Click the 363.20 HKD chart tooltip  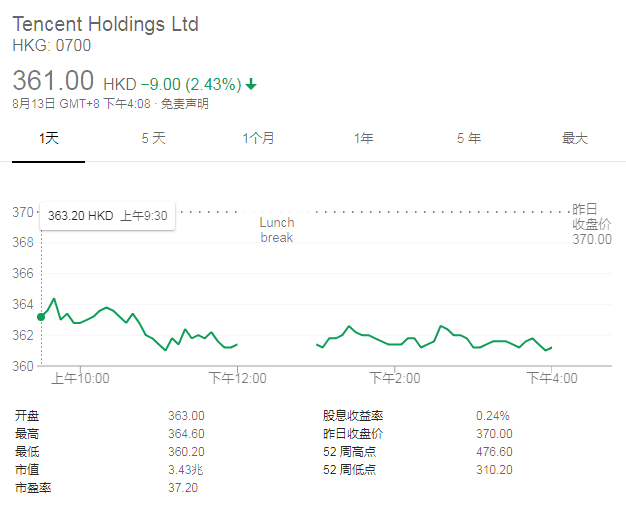pyautogui.click(x=107, y=215)
